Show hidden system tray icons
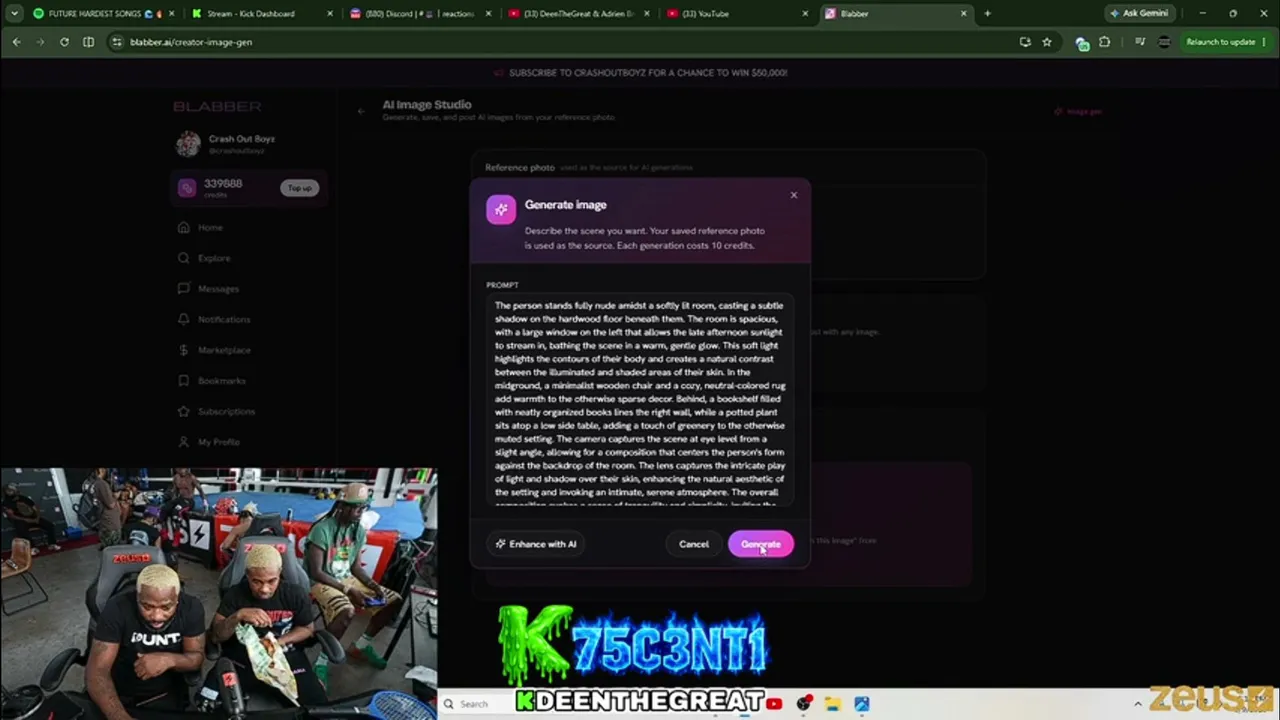The image size is (1280, 720). coord(1137,704)
